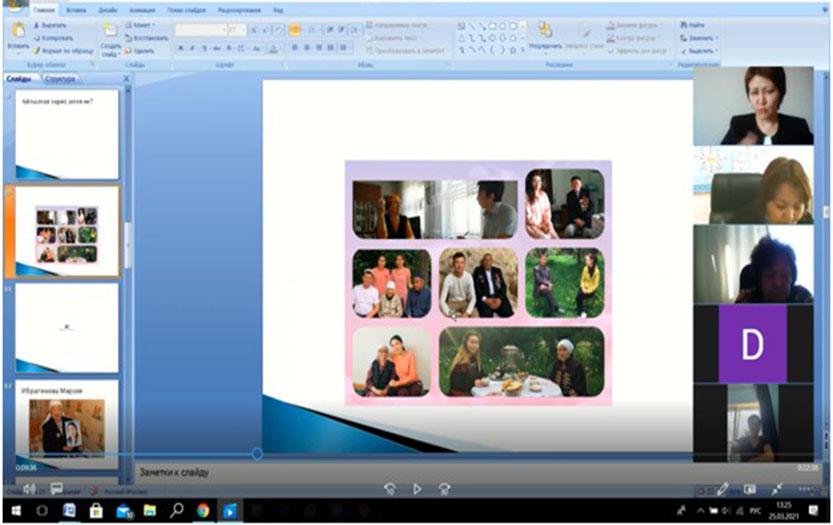
Task: Toggle the numbered list button
Action: click(x=313, y=30)
